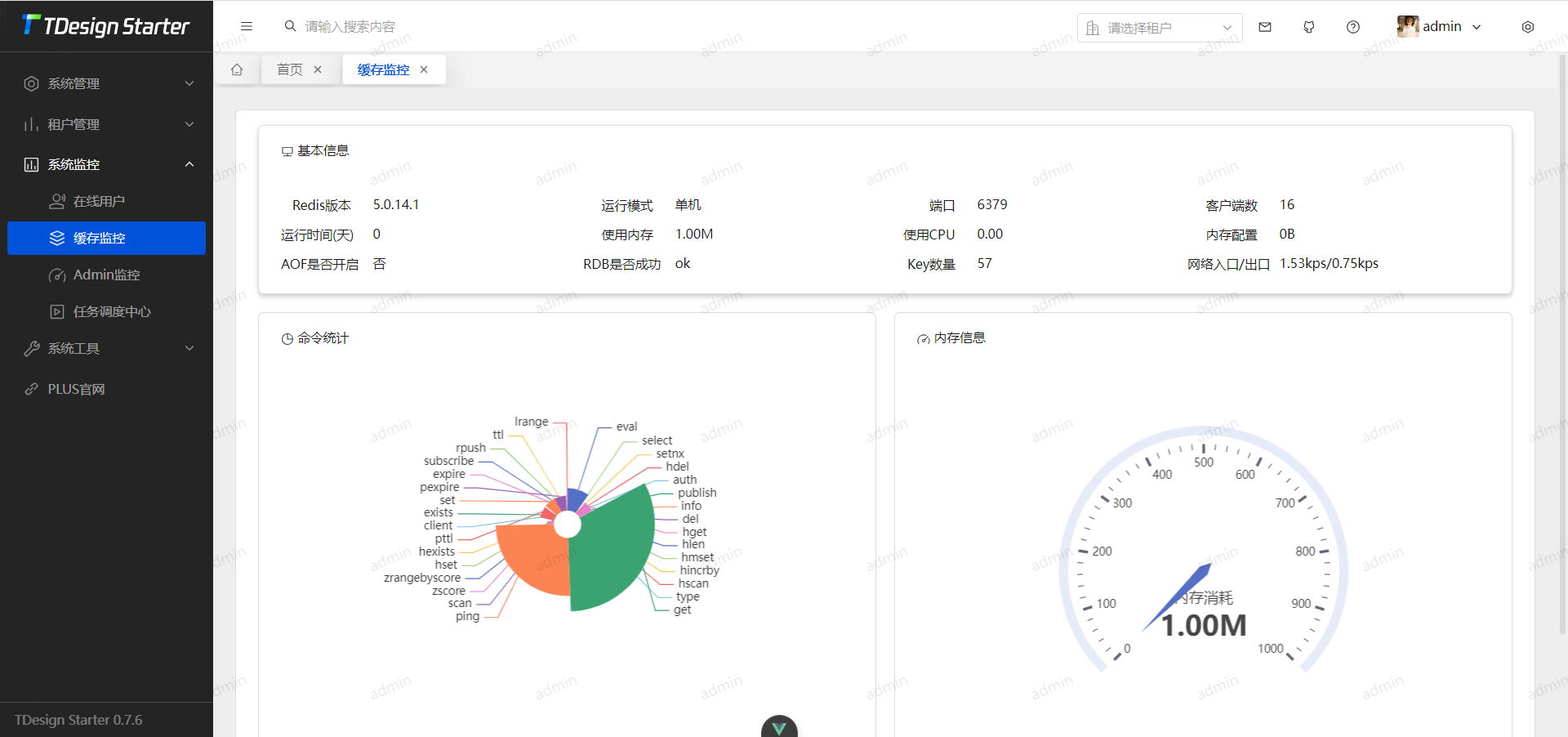
Task: Open the settings gear icon
Action: click(1527, 26)
